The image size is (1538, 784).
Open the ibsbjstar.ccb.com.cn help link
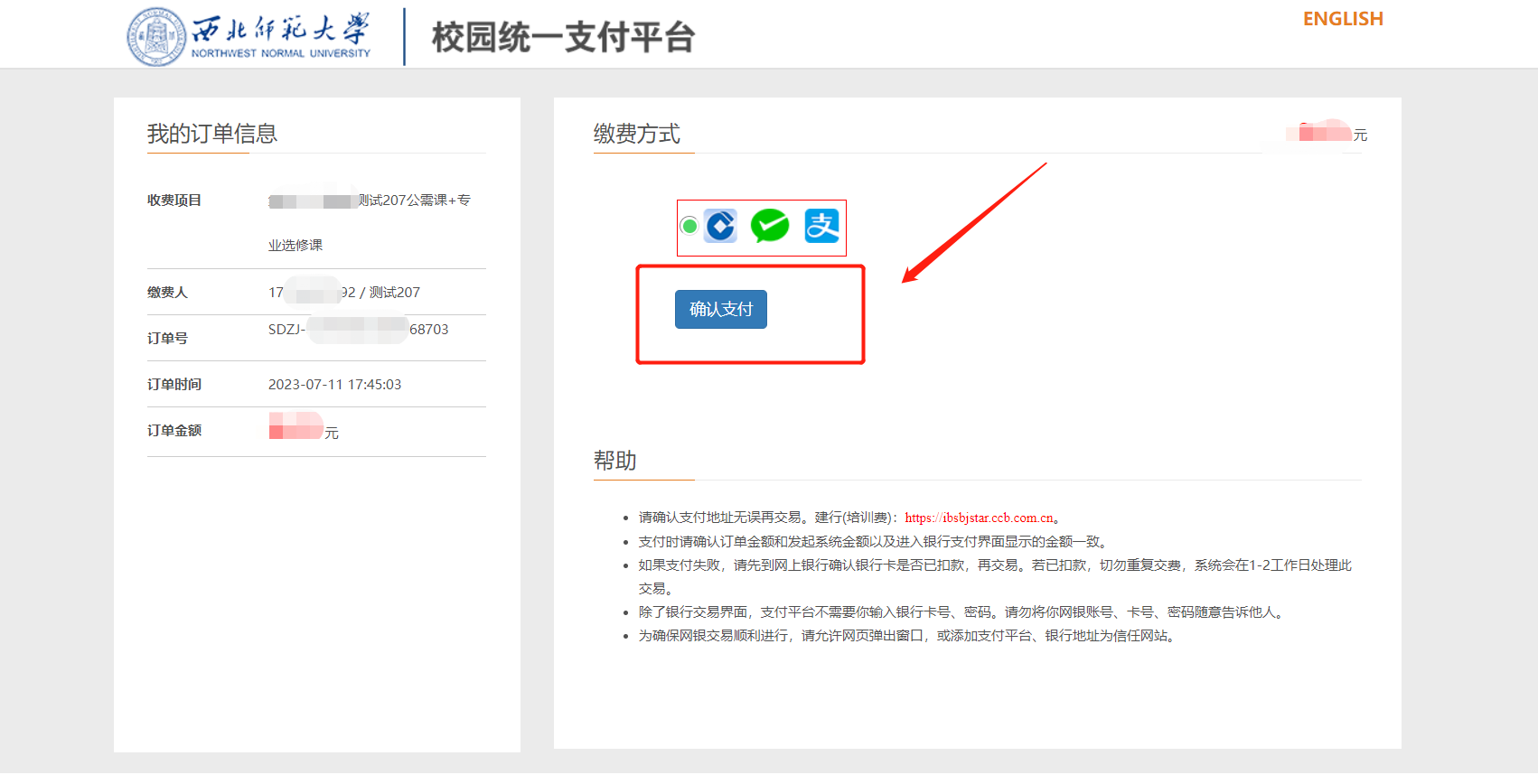(979, 518)
